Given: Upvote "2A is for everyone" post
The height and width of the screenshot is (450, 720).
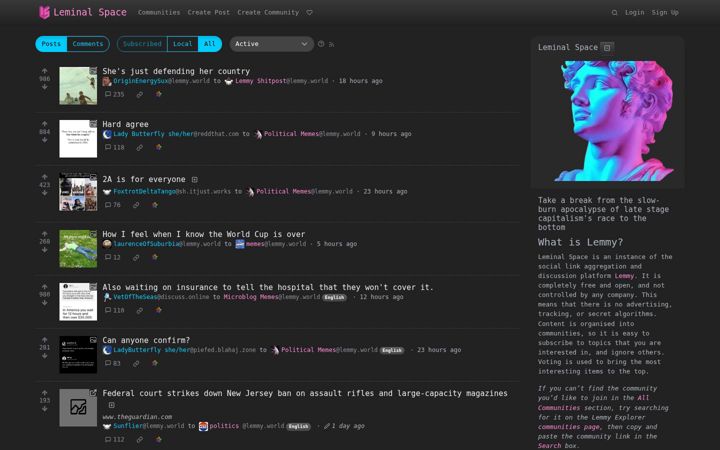Looking at the screenshot, I should click(x=45, y=177).
